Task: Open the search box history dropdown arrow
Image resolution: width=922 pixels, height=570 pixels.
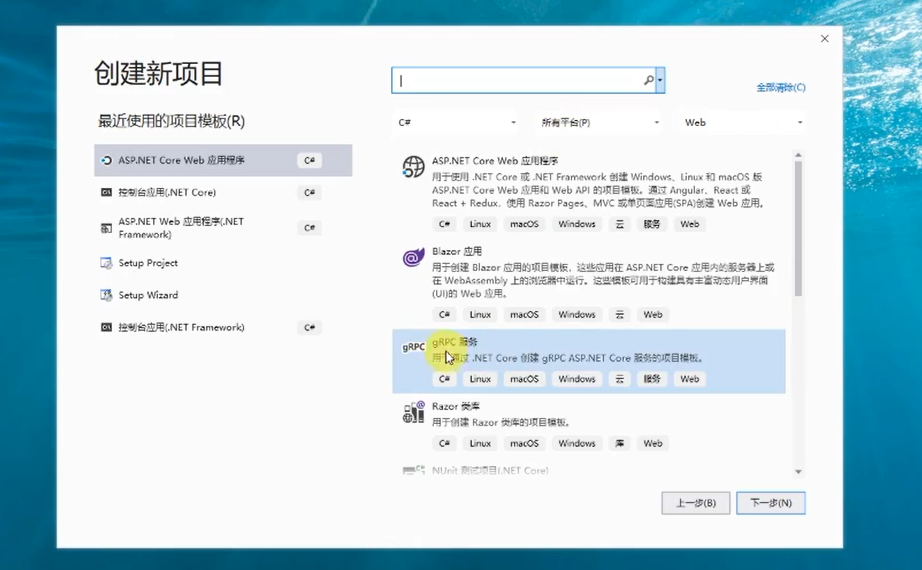Action: tap(660, 80)
